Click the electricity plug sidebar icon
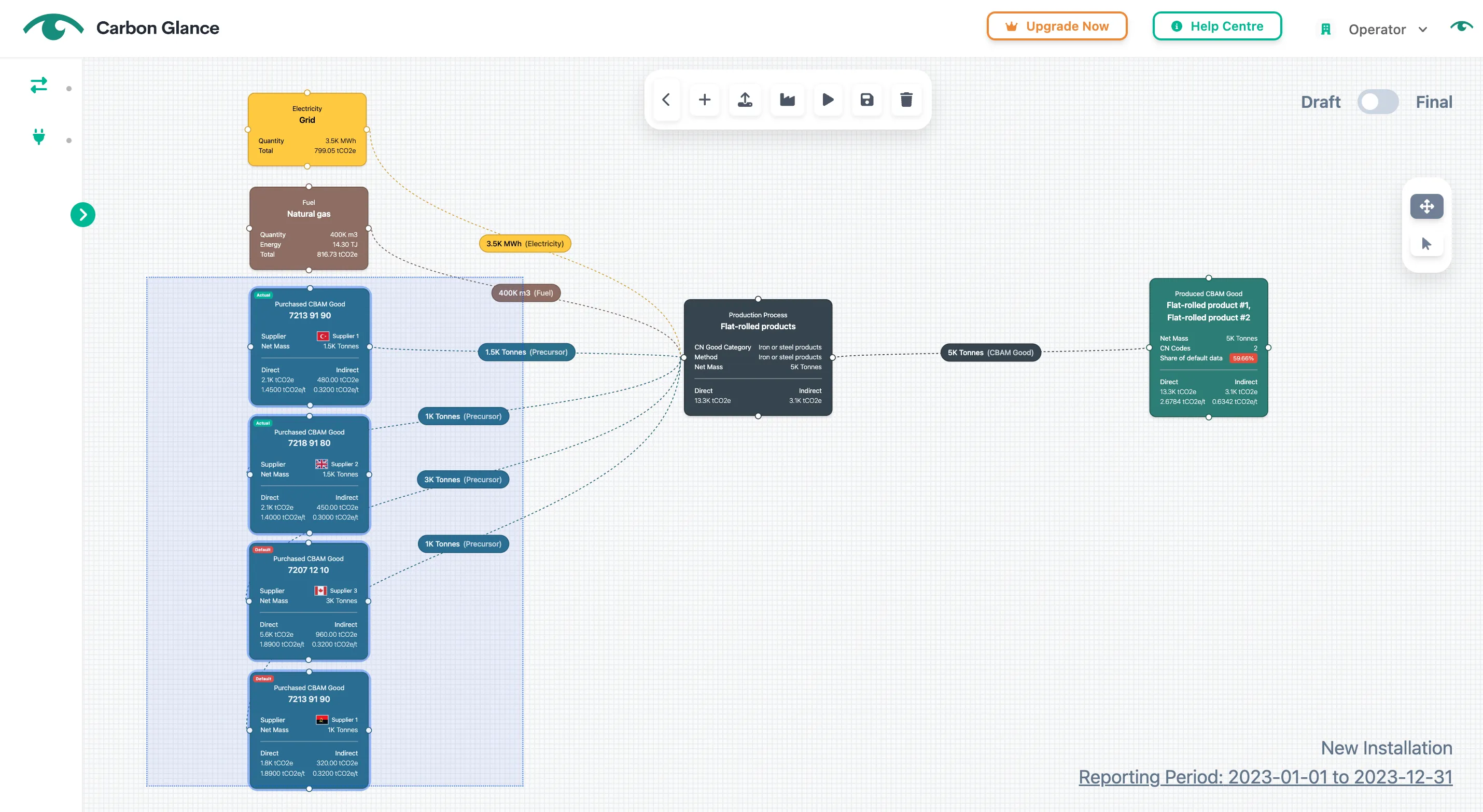 click(38, 136)
